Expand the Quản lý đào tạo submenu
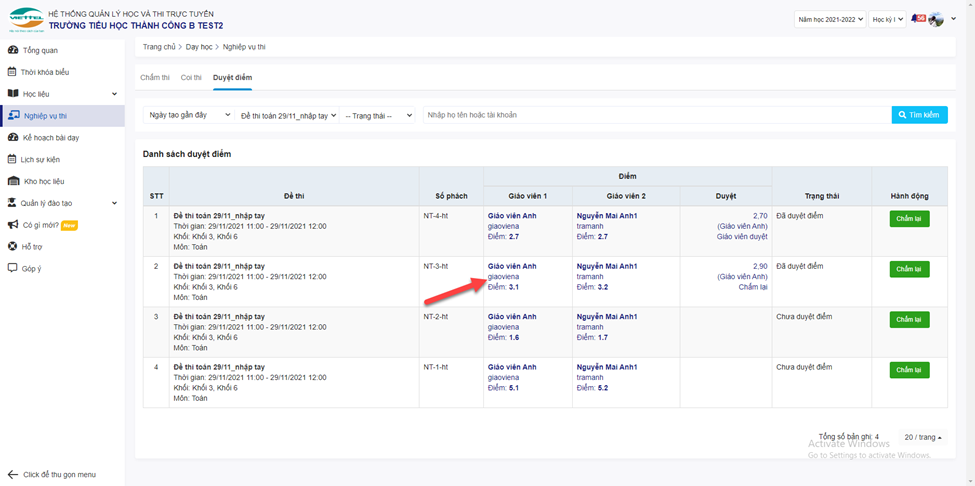975x486 pixels. click(114, 203)
